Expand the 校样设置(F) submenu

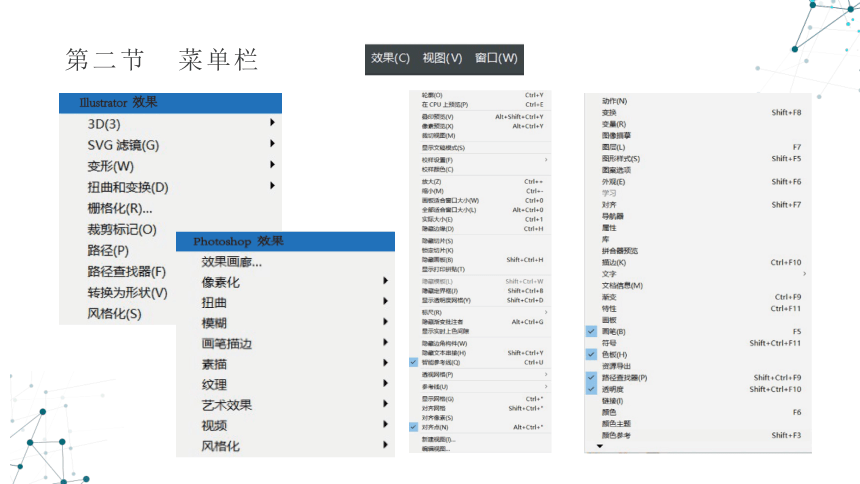[480, 160]
